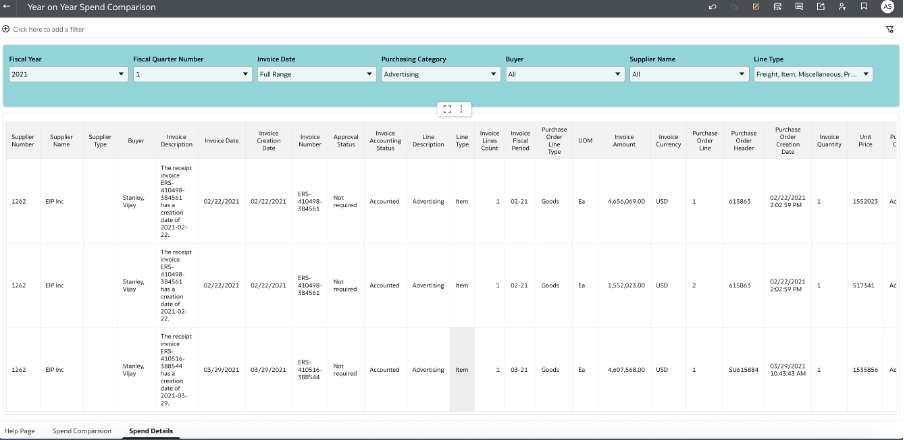
Task: Click the Export share icon
Action: tap(821, 7)
